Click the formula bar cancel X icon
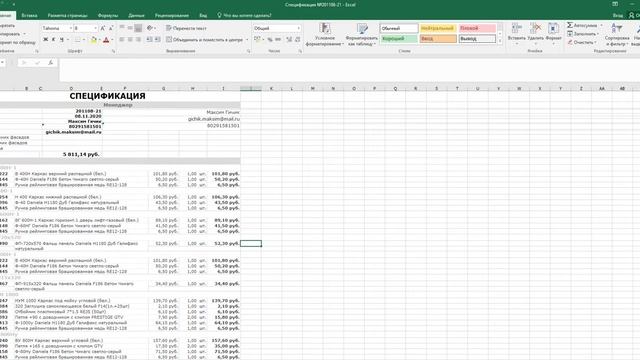 [x=24, y=63]
